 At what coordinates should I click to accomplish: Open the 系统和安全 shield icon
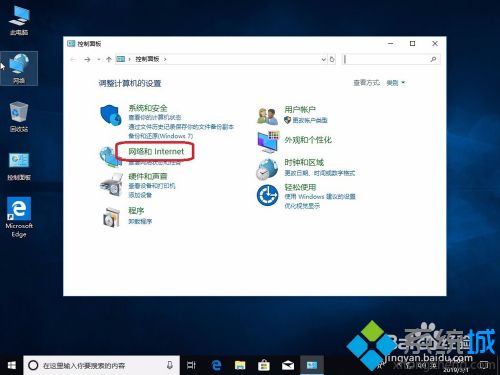coord(111,115)
